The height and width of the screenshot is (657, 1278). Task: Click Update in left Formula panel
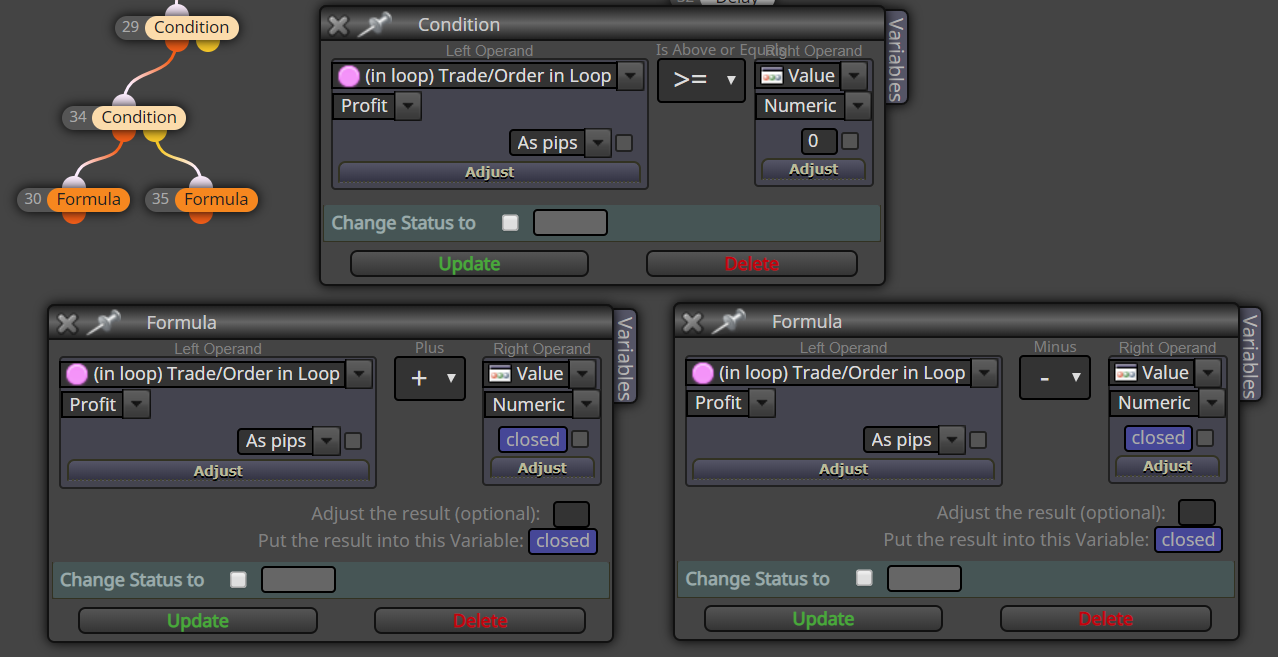(198, 621)
